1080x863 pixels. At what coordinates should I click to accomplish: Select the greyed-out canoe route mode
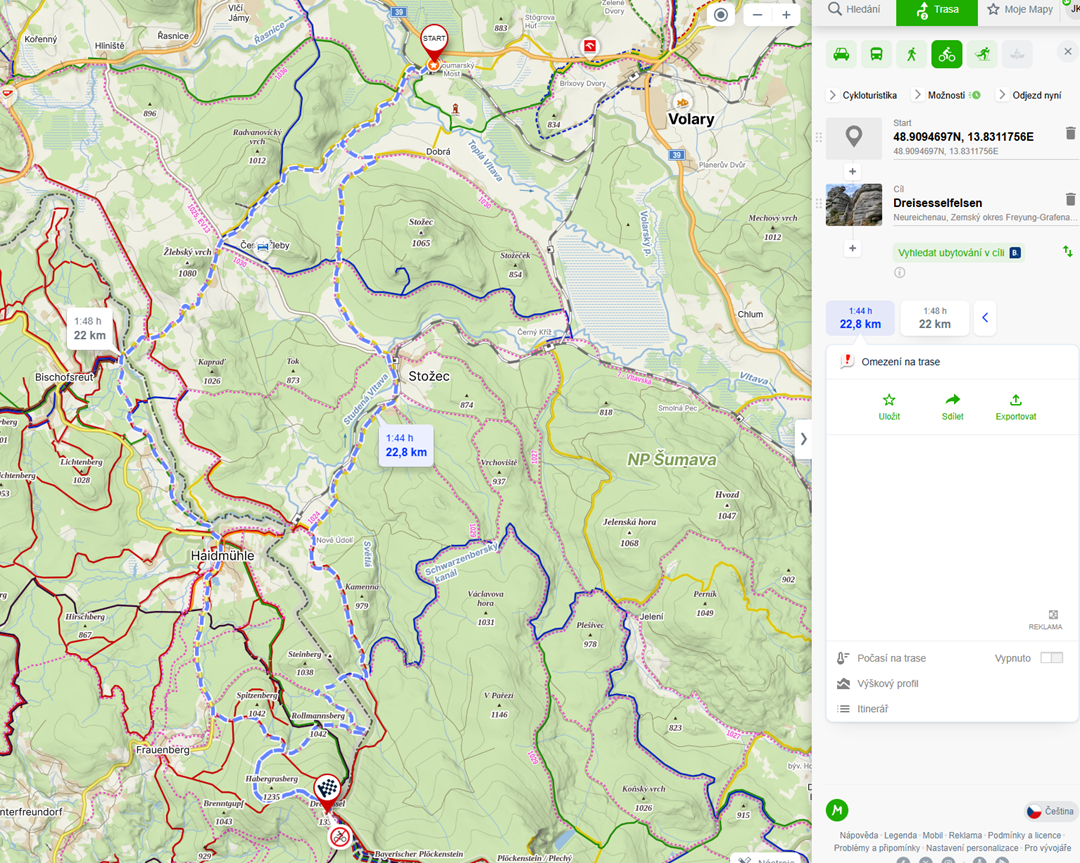[1017, 54]
